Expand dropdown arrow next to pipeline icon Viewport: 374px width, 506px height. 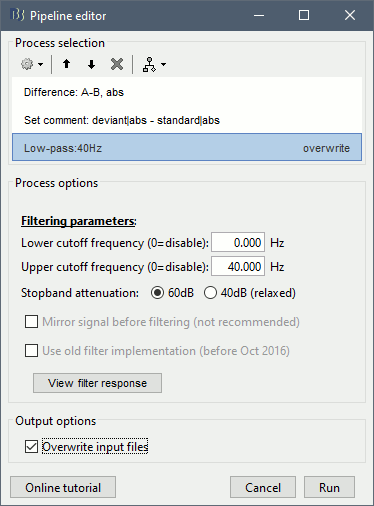163,64
